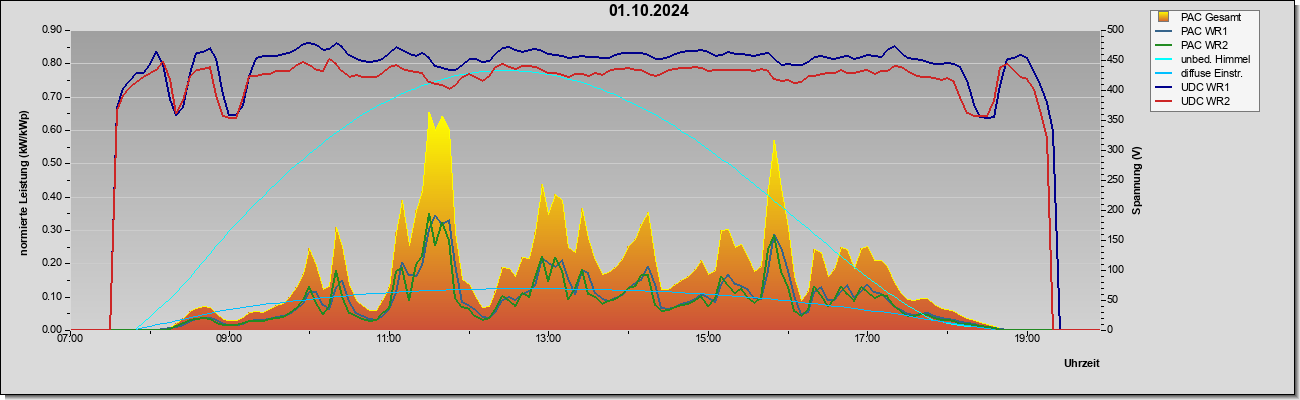This screenshot has height=400, width=1300.
Task: Click the 13:00 tick on time axis
Action: point(548,339)
